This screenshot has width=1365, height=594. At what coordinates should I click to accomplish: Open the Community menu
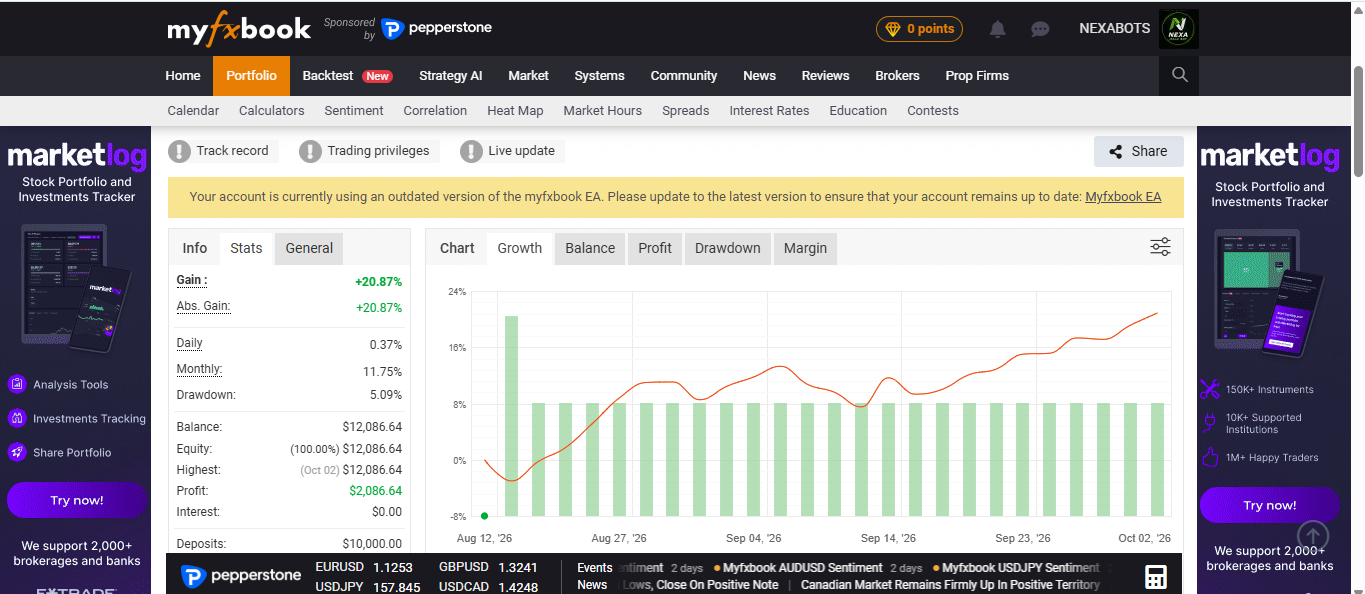684,75
